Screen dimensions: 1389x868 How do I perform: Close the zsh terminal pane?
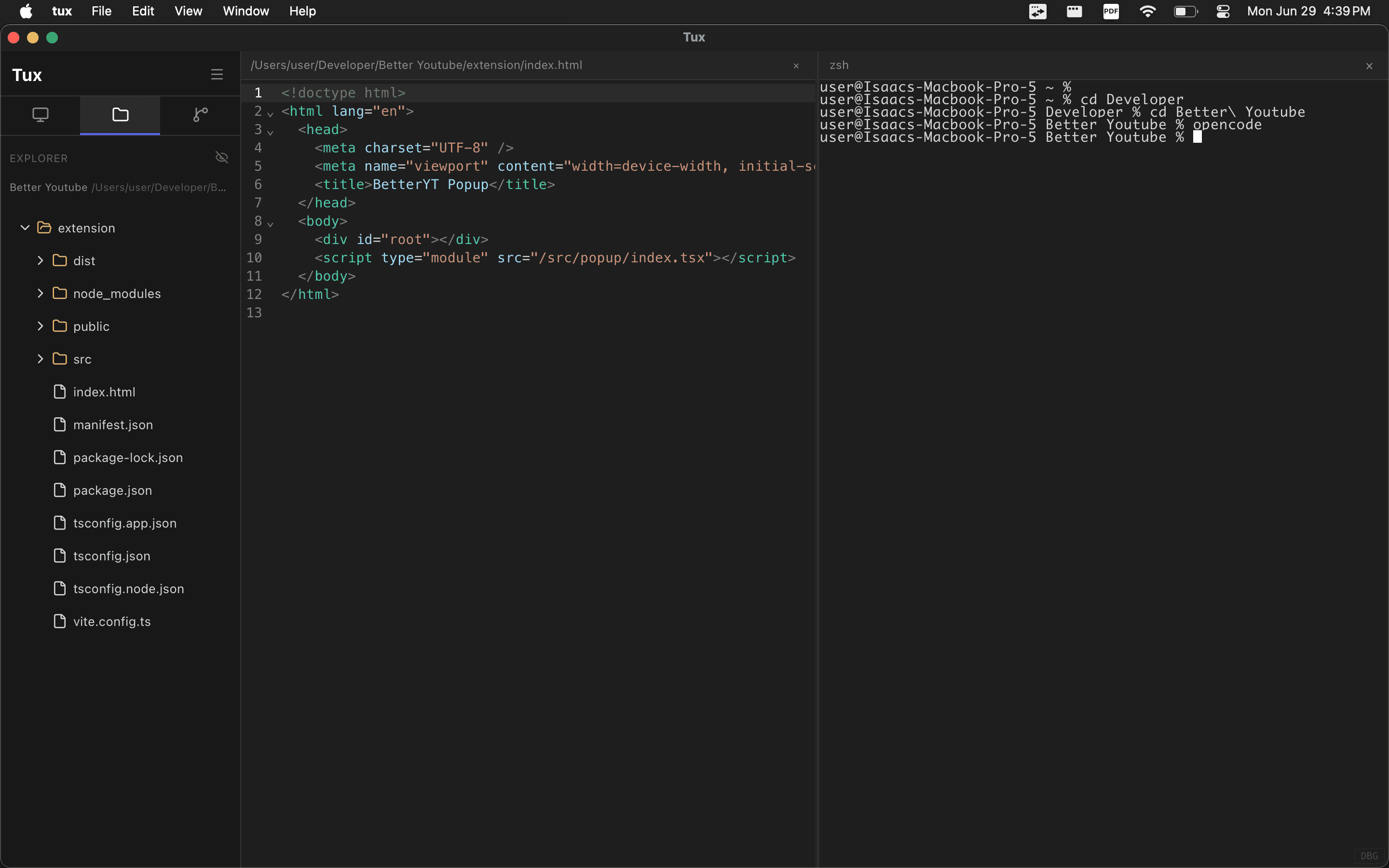[1369, 66]
